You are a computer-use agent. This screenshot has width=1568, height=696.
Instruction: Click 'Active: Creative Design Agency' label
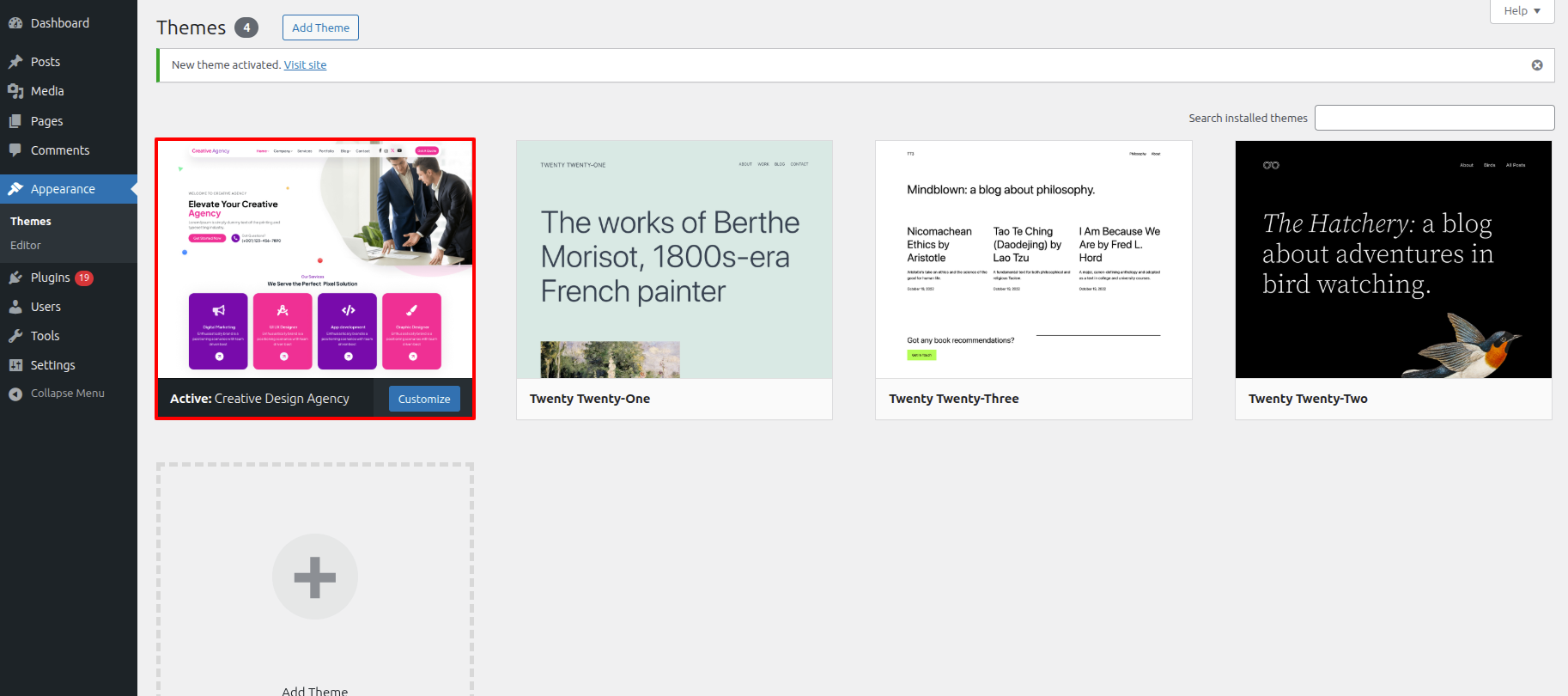point(259,399)
